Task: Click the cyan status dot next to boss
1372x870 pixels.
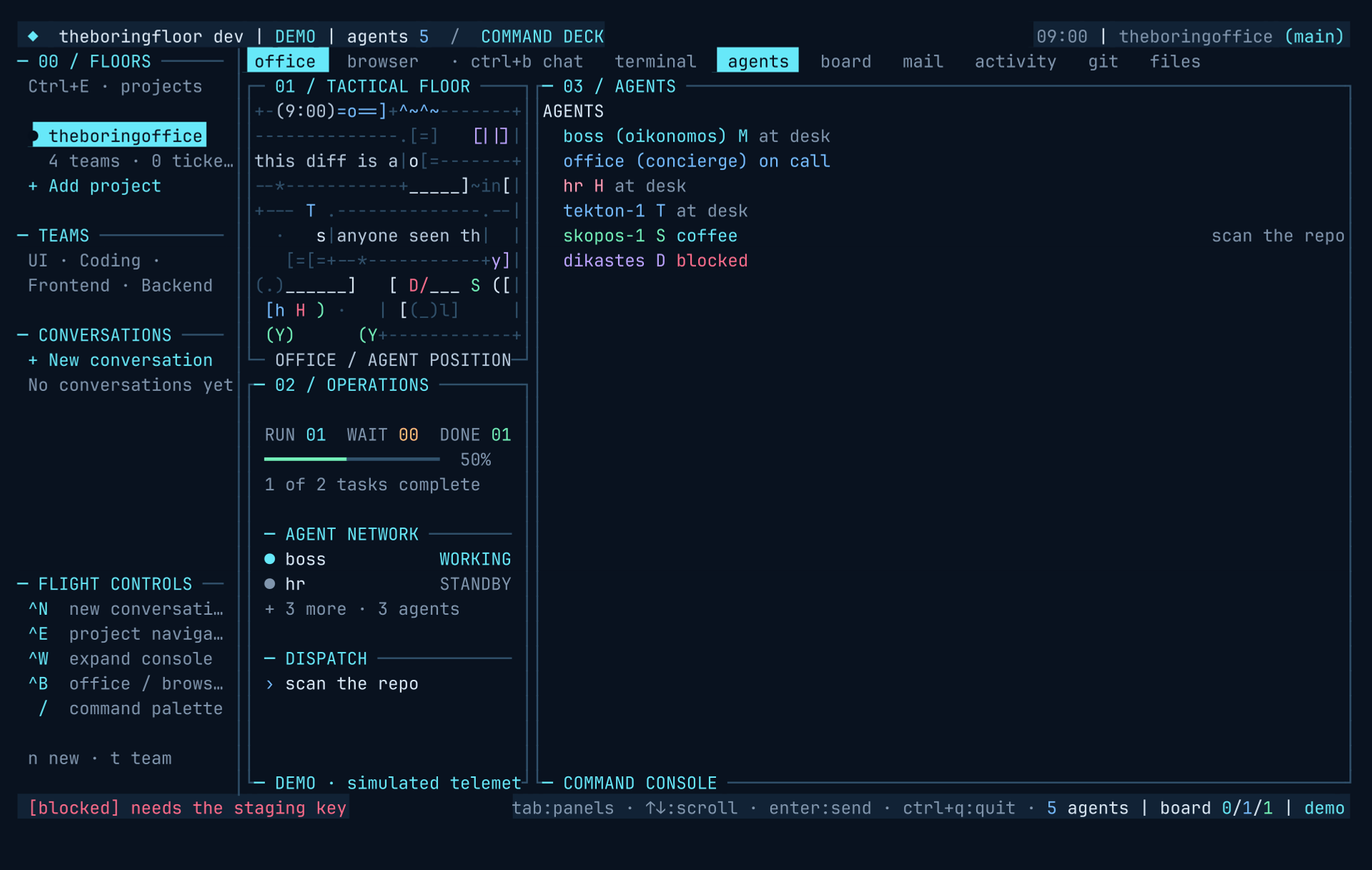Action: coord(269,559)
